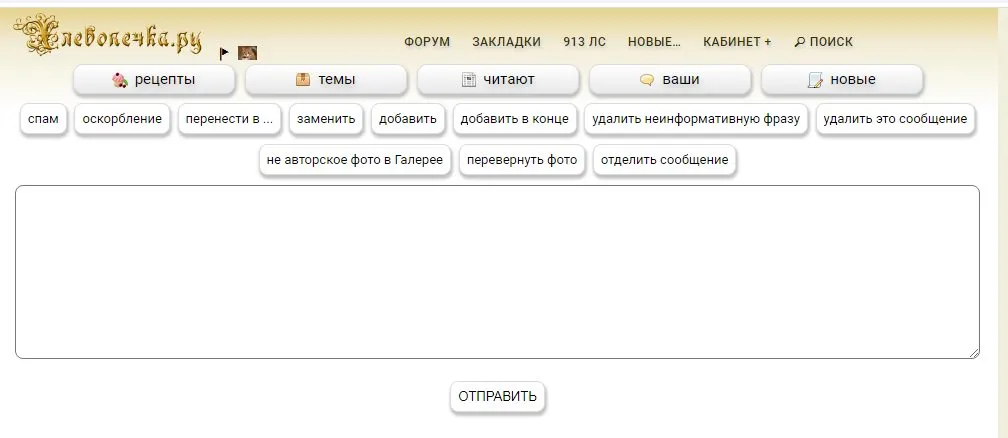Click inside the large message text area
This screenshot has height=438, width=1008.
(x=497, y=271)
